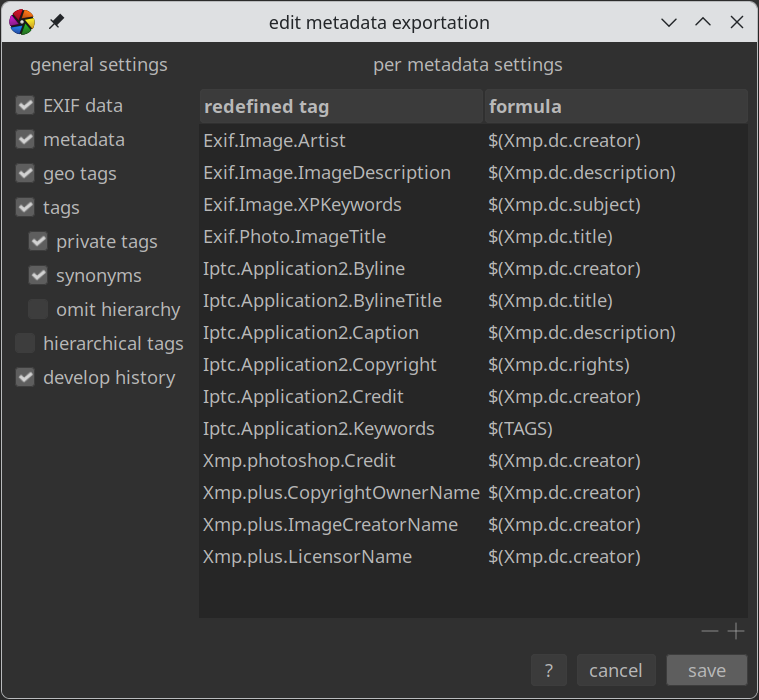The image size is (759, 700).
Task: Uncheck develop history checkbox
Action: [x=25, y=377]
